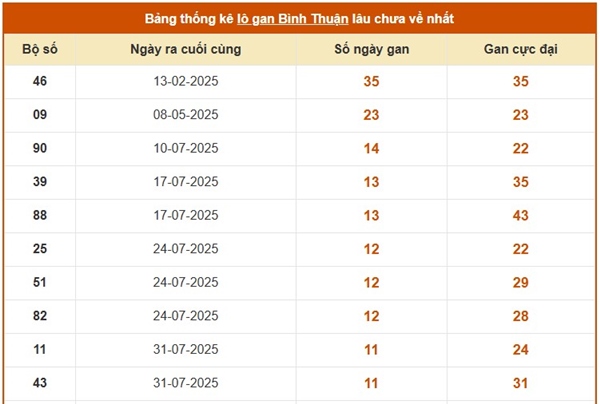
Task: Select number 09 in the Bộ số column
Action: 40,115
